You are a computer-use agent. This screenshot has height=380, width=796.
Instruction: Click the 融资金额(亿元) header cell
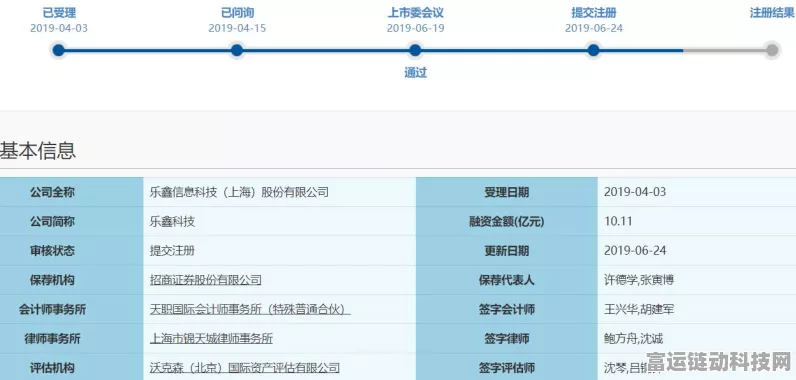click(507, 221)
